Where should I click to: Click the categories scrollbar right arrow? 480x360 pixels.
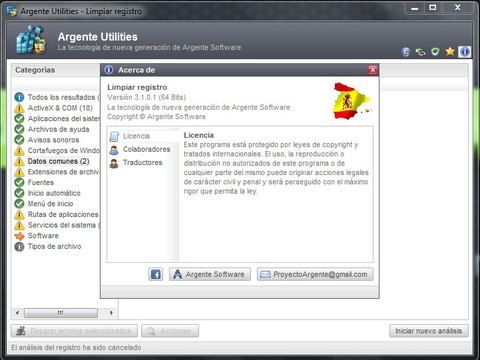(111, 313)
